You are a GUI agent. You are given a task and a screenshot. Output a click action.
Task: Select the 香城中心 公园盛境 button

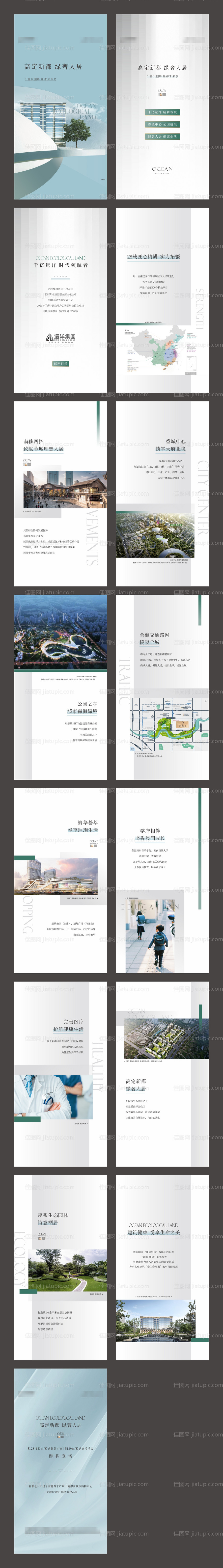tap(162, 124)
